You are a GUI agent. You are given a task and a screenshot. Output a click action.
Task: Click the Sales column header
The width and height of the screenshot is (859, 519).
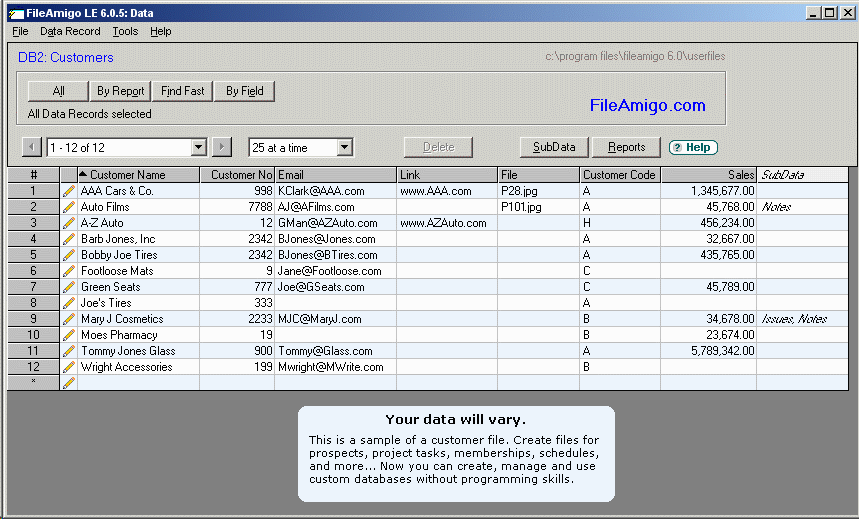coord(708,175)
